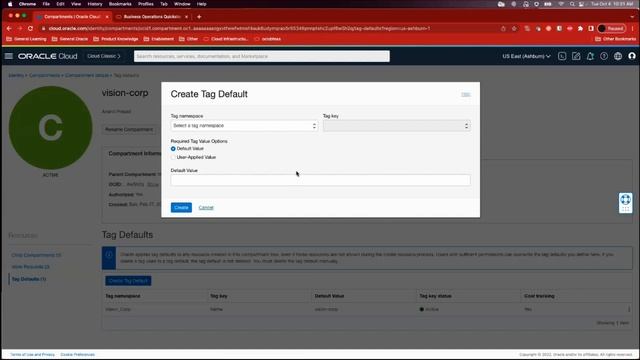Open the Chrome profile Paused button
640x360 pixels.
611,29
